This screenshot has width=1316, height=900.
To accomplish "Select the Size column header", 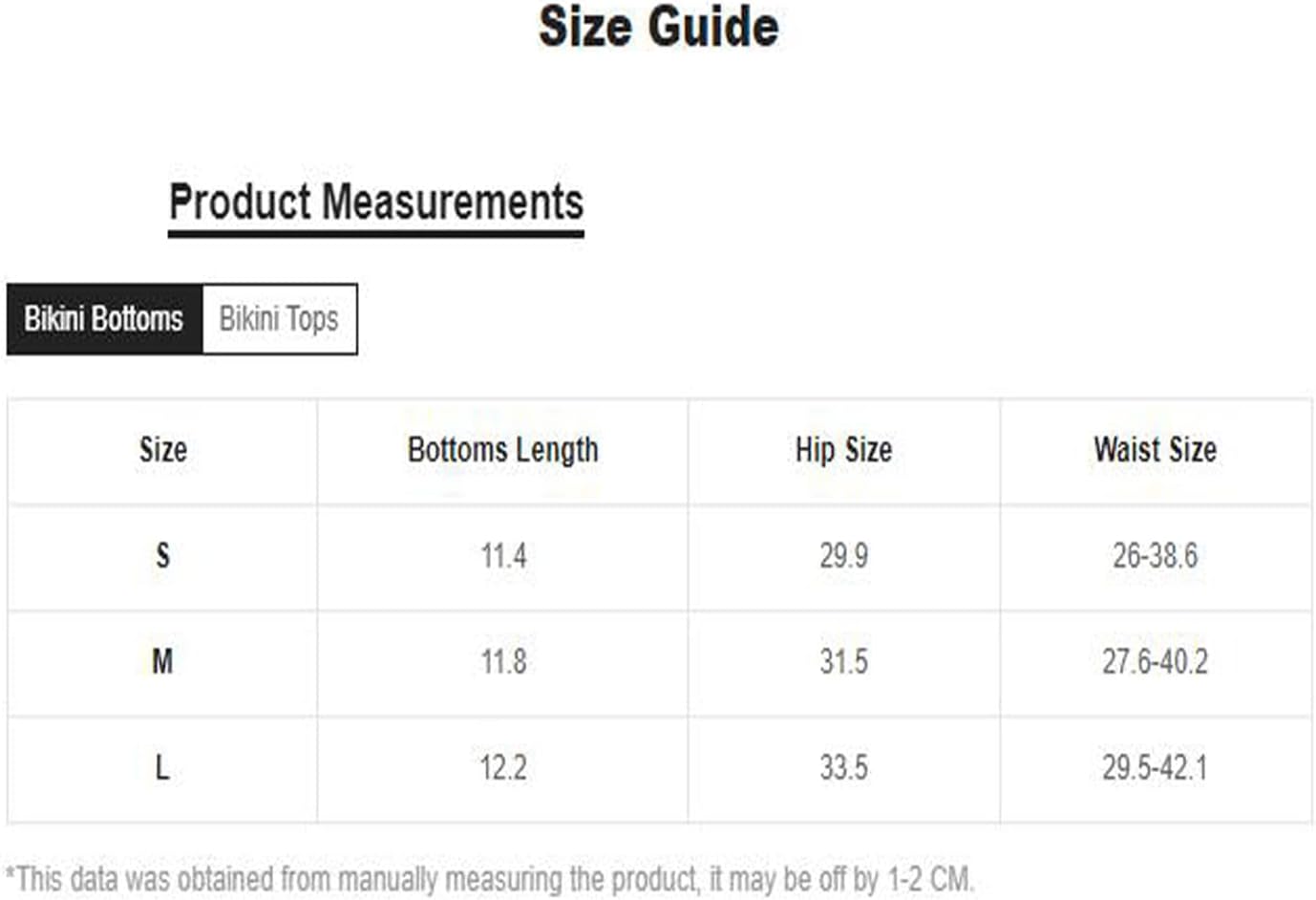I will click(163, 449).
